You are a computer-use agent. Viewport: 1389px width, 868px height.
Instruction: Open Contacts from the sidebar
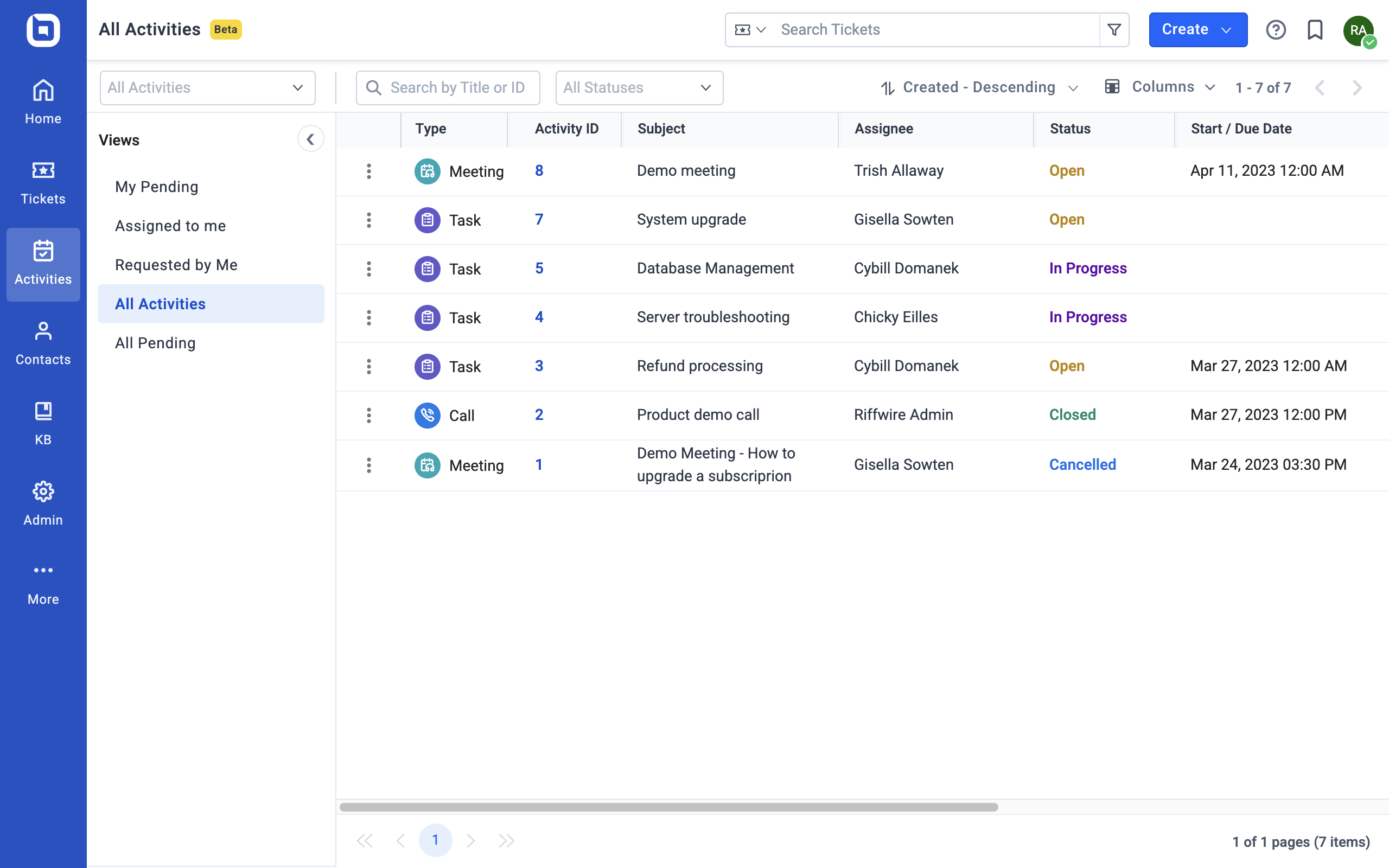pyautogui.click(x=43, y=342)
